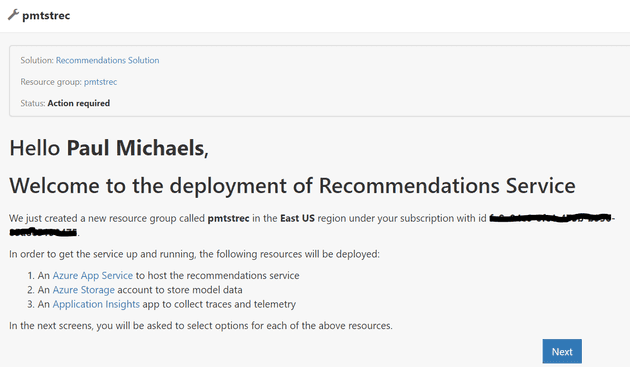Click the 'In the next screens' sentence
This screenshot has height=367, width=630.
click(201, 326)
